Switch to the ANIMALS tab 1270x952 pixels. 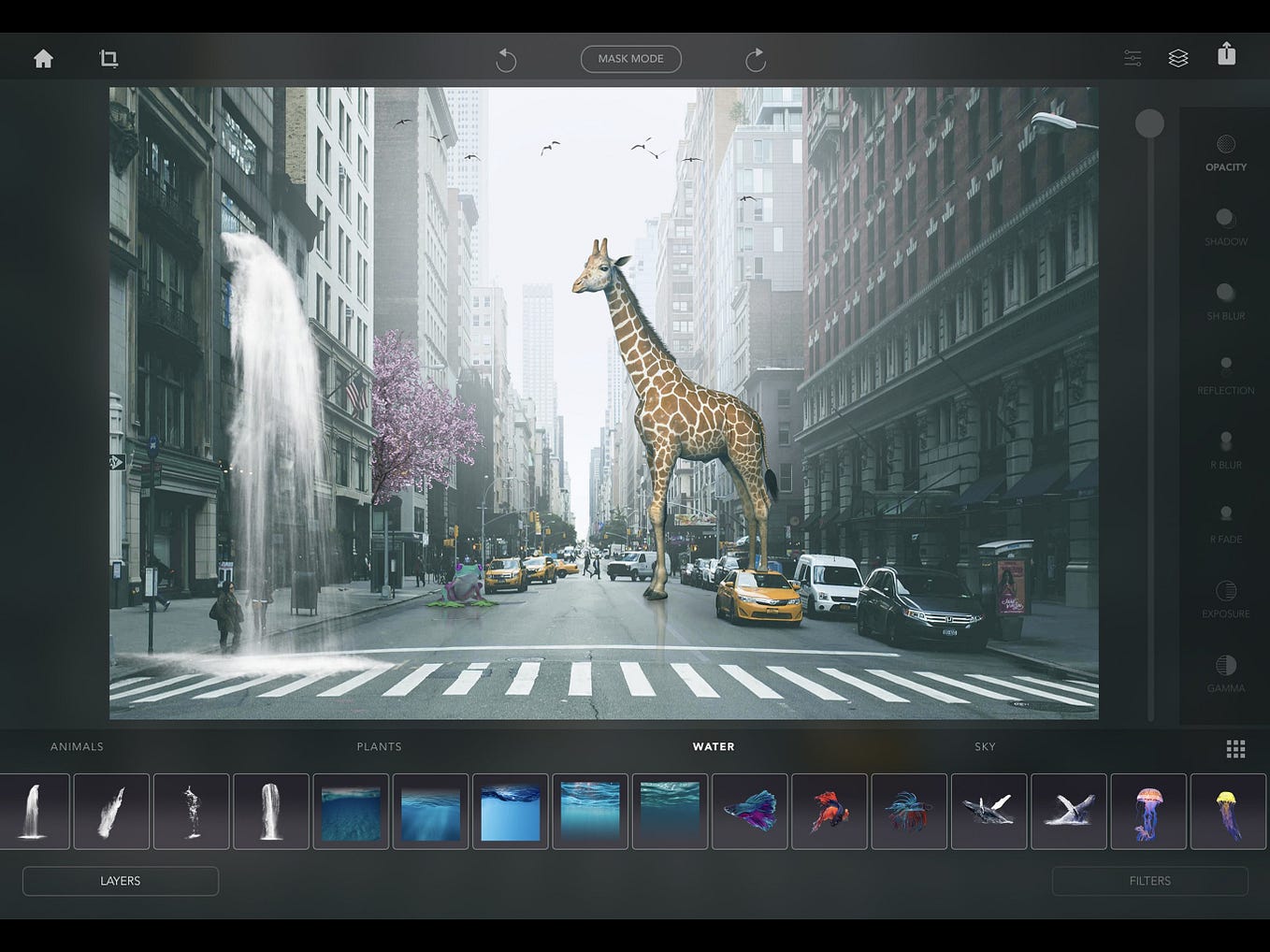(76, 746)
